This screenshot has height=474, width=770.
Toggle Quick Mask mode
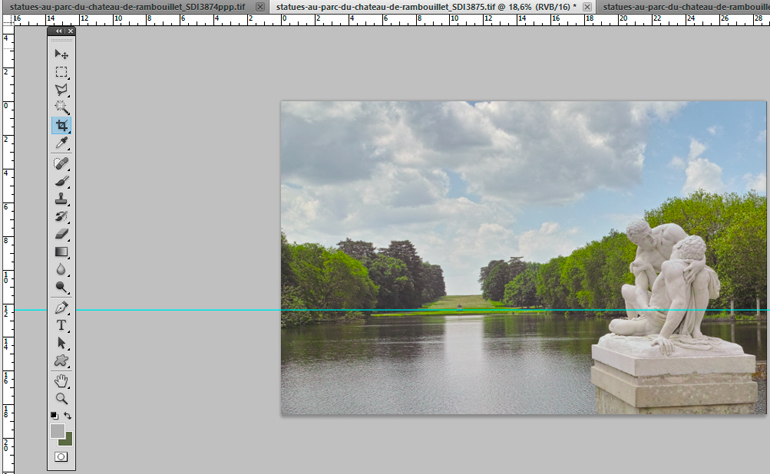point(61,457)
